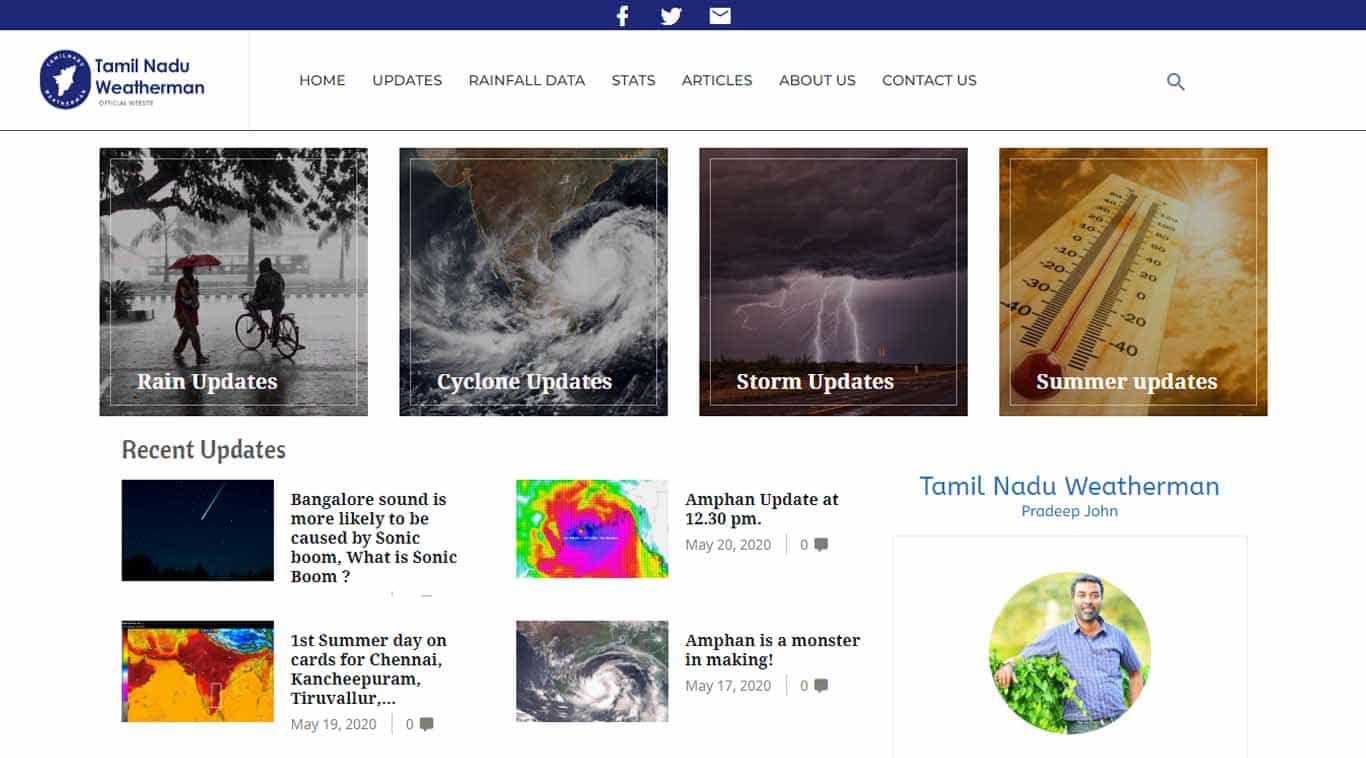Open the Twitter profile icon

pyautogui.click(x=671, y=15)
